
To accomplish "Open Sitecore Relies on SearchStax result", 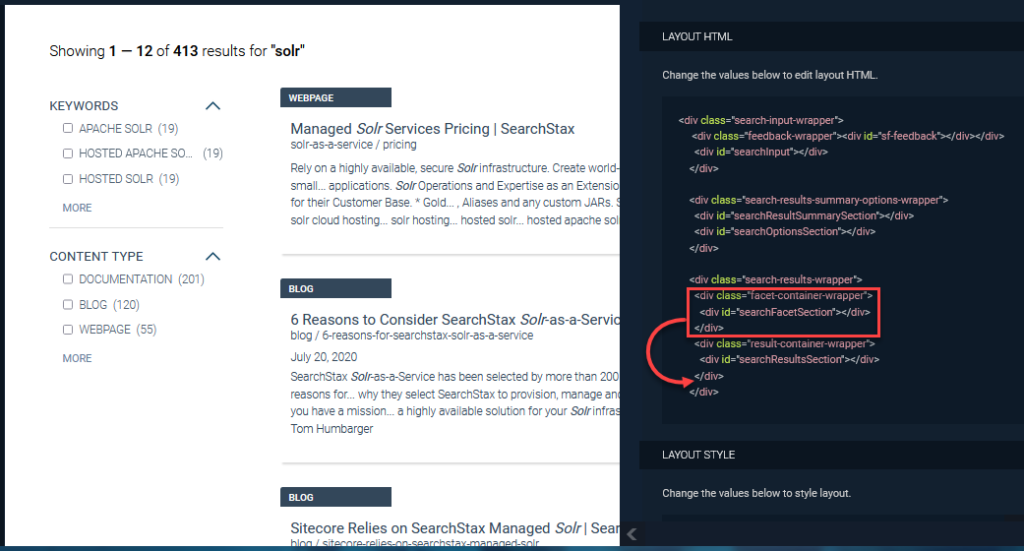I will click(455, 527).
